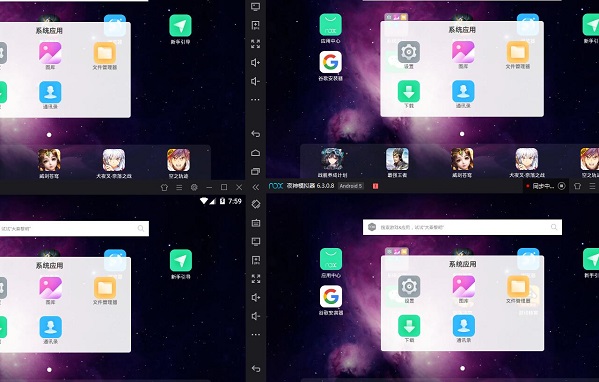Click search field with avatar icon

click(x=462, y=227)
